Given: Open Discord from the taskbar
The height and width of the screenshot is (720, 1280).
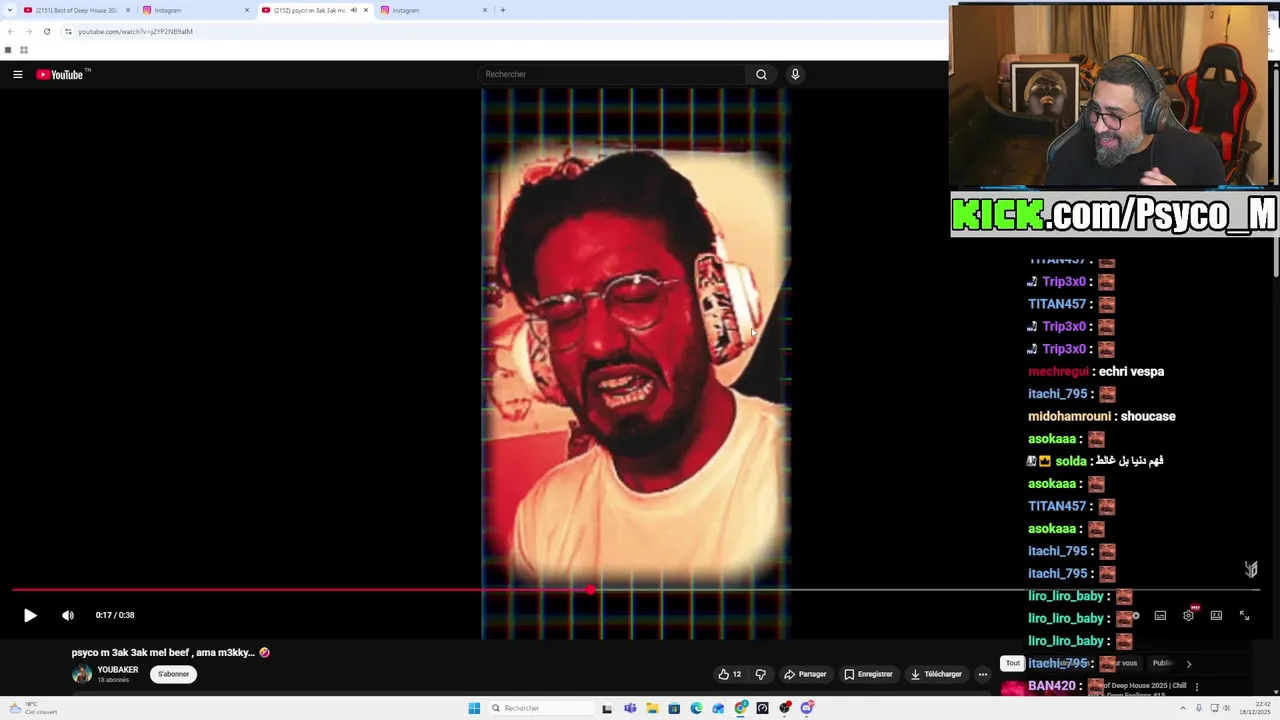Looking at the screenshot, I should coord(807,708).
